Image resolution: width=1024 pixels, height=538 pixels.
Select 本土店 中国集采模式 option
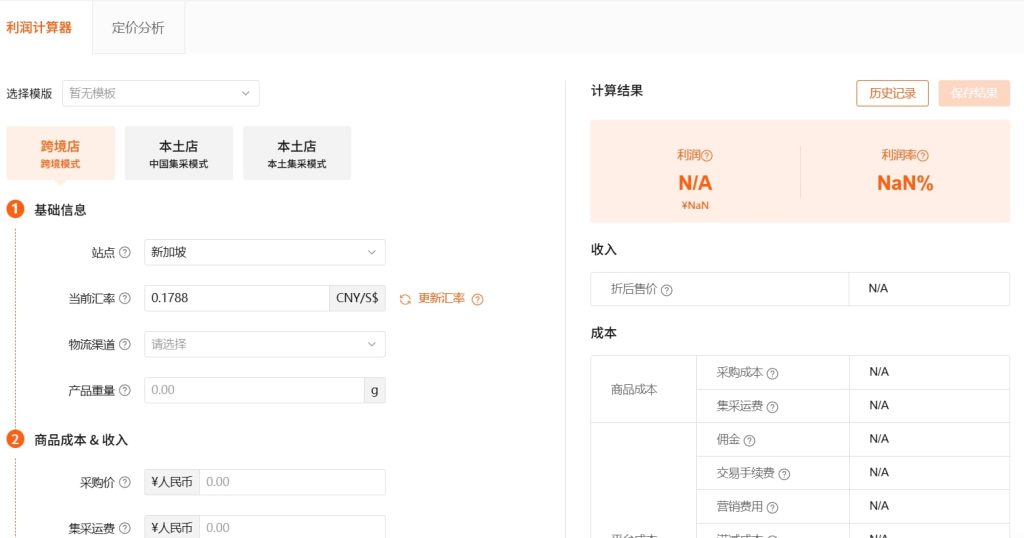click(178, 153)
